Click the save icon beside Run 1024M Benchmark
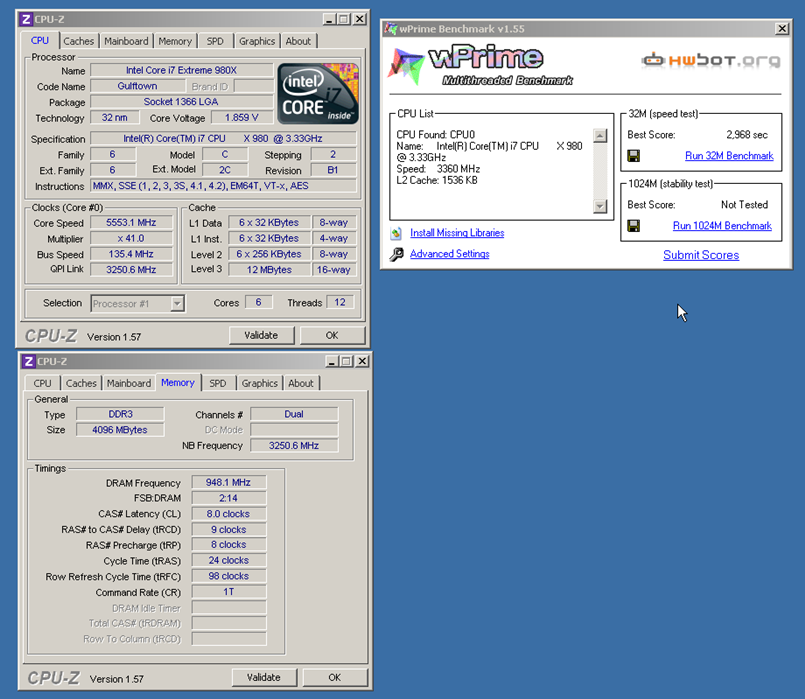 [634, 226]
